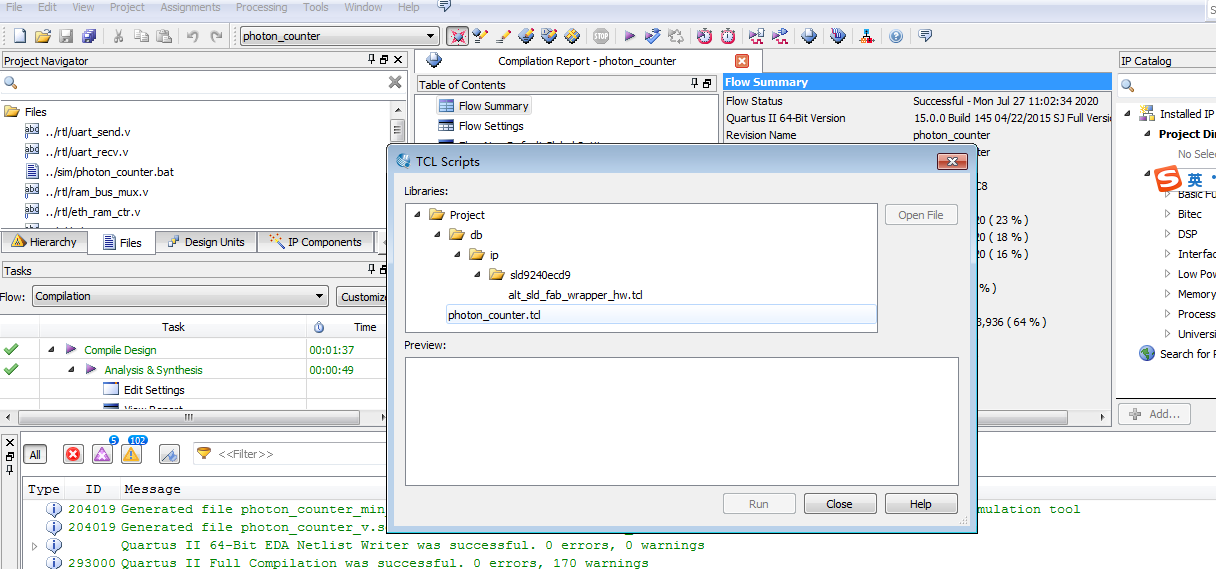Open the Processing menu

pos(261,7)
